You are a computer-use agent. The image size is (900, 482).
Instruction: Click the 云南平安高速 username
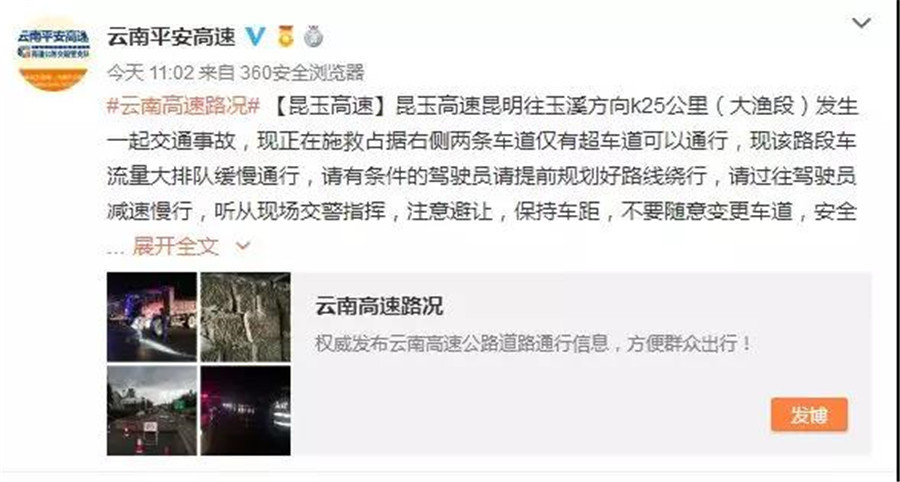coord(172,37)
